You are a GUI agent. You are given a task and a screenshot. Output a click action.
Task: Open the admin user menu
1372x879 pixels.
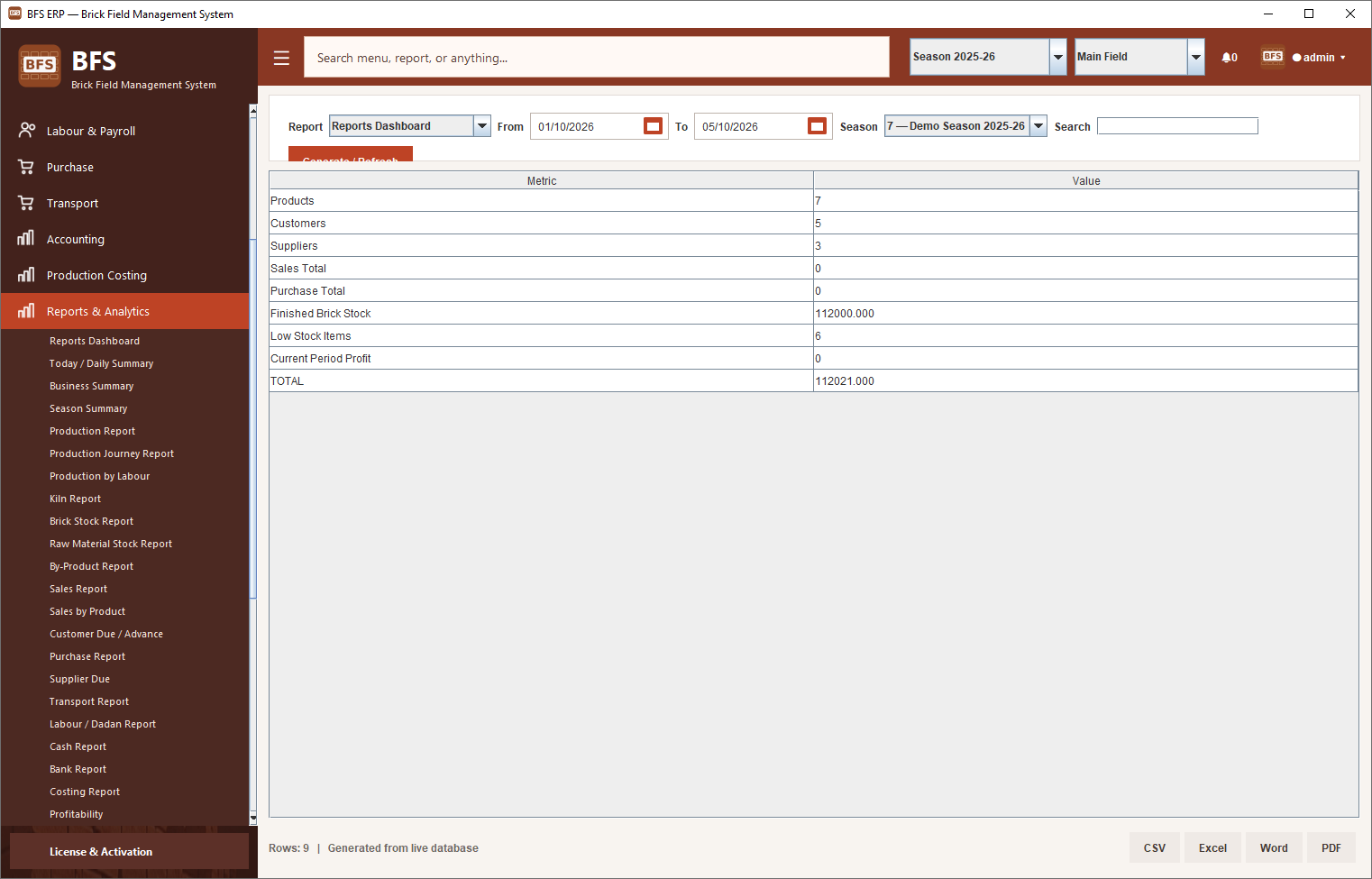[1319, 58]
